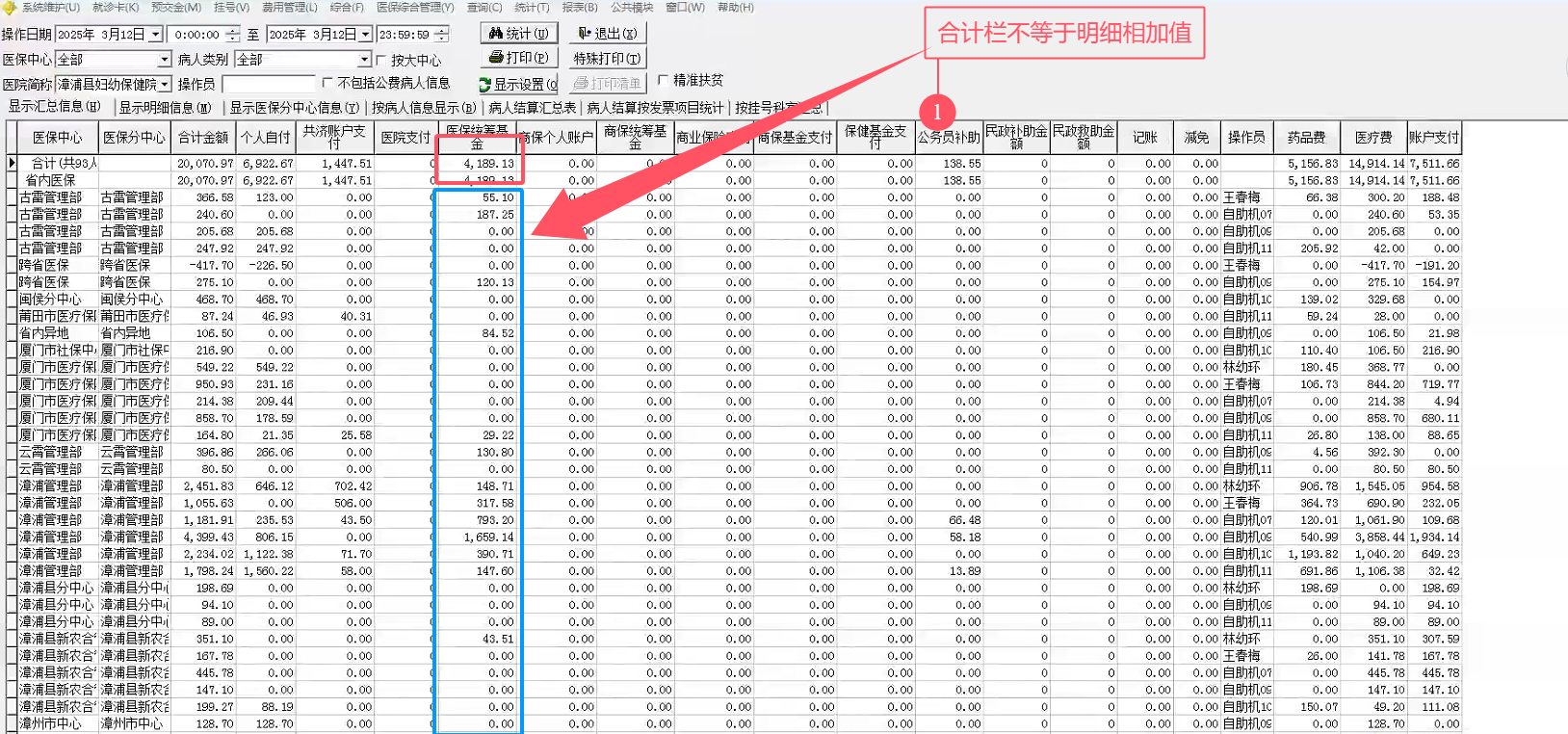Click the 操作员 column header in the table

[1246, 138]
